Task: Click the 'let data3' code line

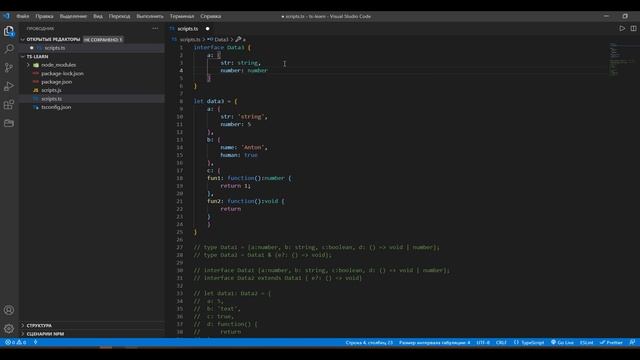Action: (216, 101)
